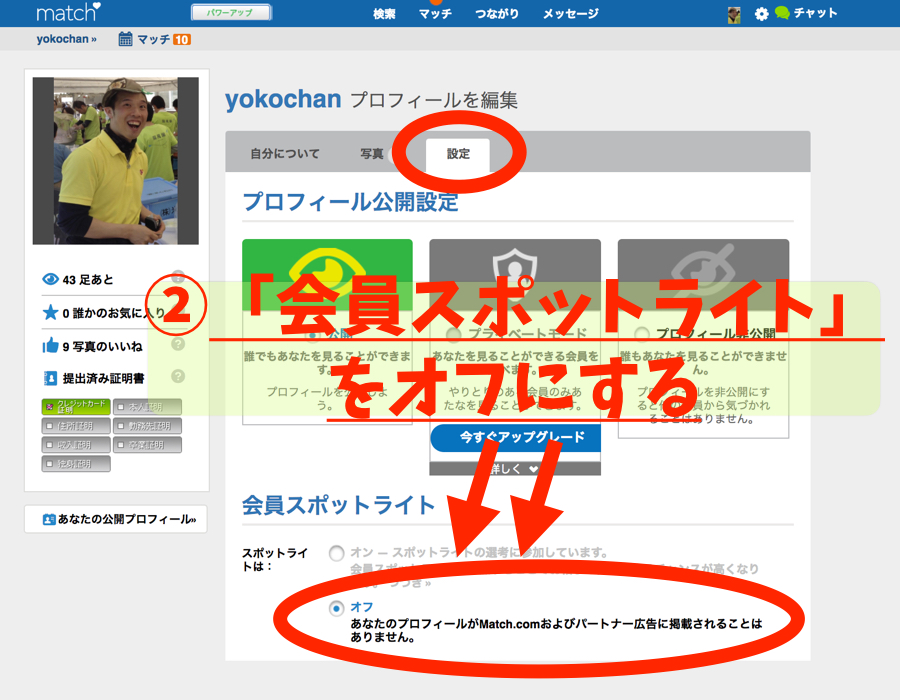This screenshot has width=900, height=700.
Task: Open the マッチ 10 count badge
Action: point(182,40)
